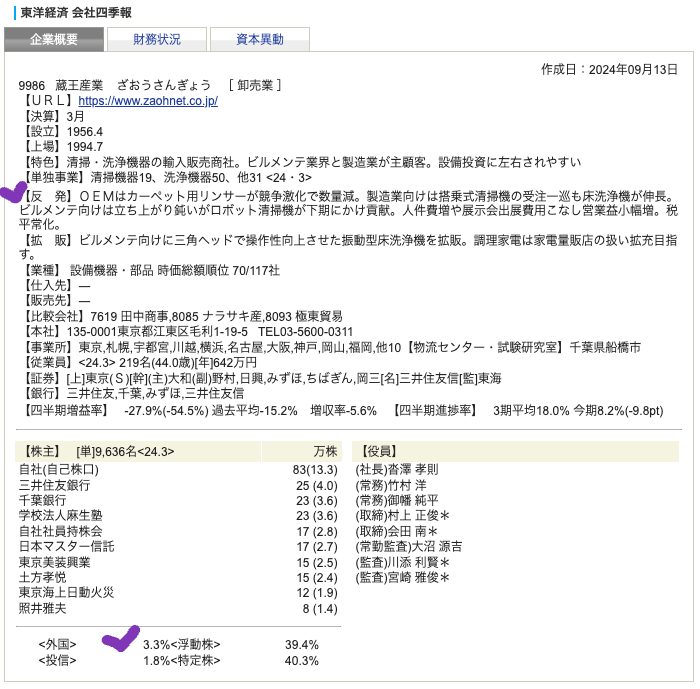
Task: Click the 【業種】 設備機器・部品 line
Action: tap(150, 270)
